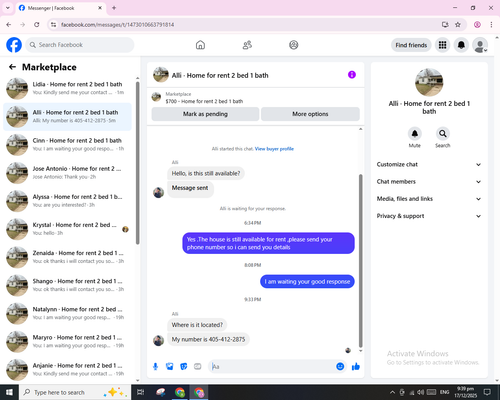This screenshot has width=500, height=400.
Task: Click the 'Where is it located?' message
Action: pyautogui.click(x=197, y=325)
